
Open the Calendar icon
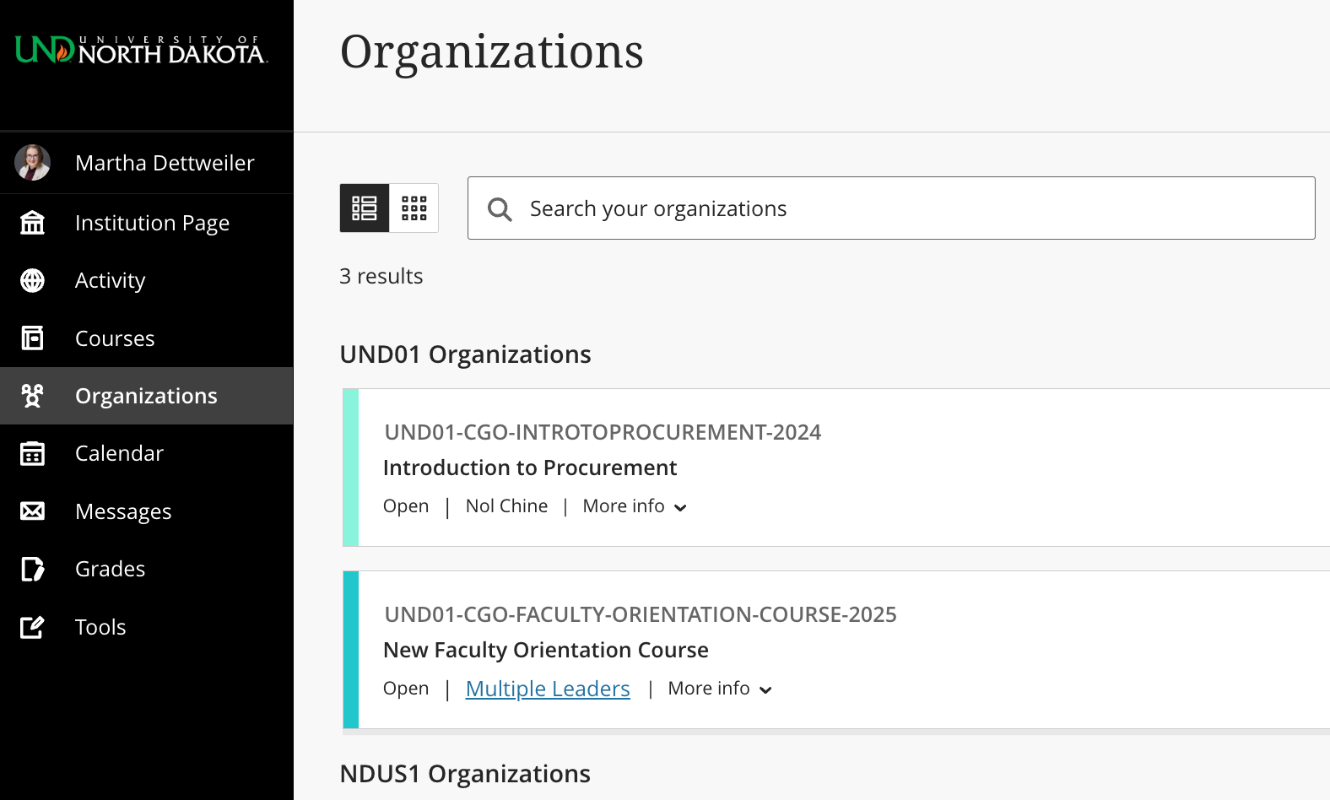point(31,453)
